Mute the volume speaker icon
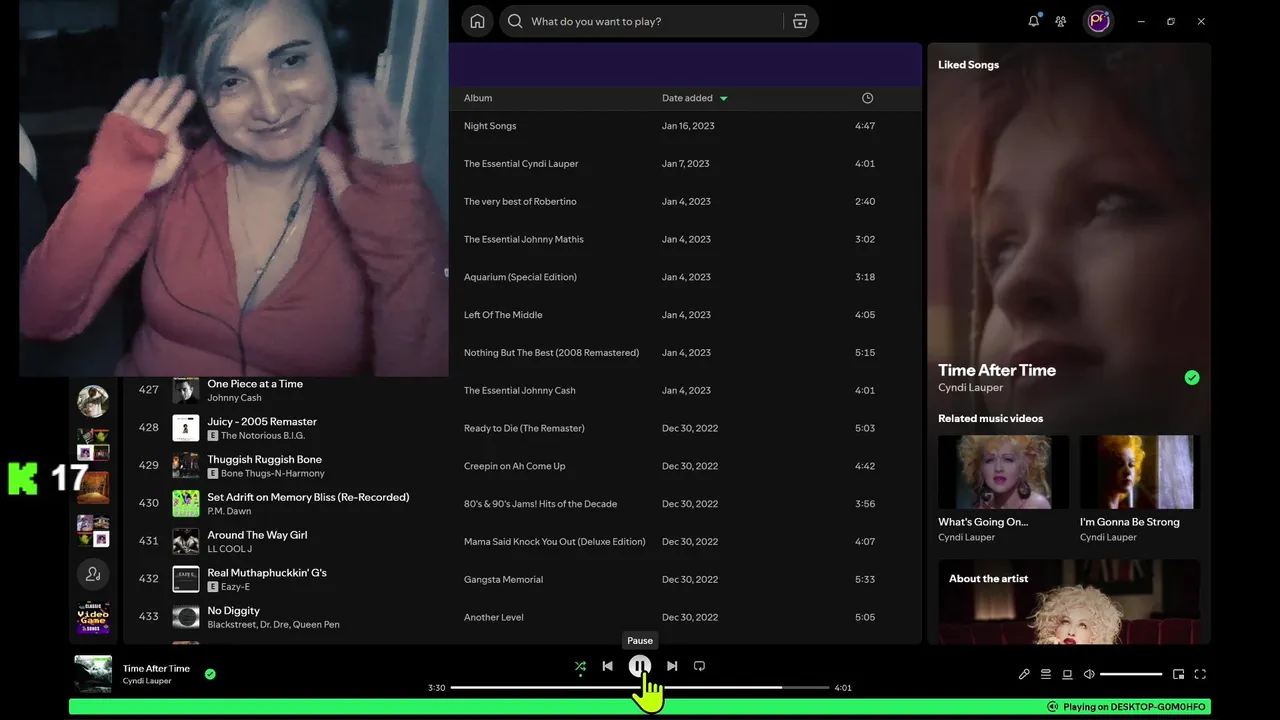This screenshot has width=1280, height=720. click(1089, 674)
